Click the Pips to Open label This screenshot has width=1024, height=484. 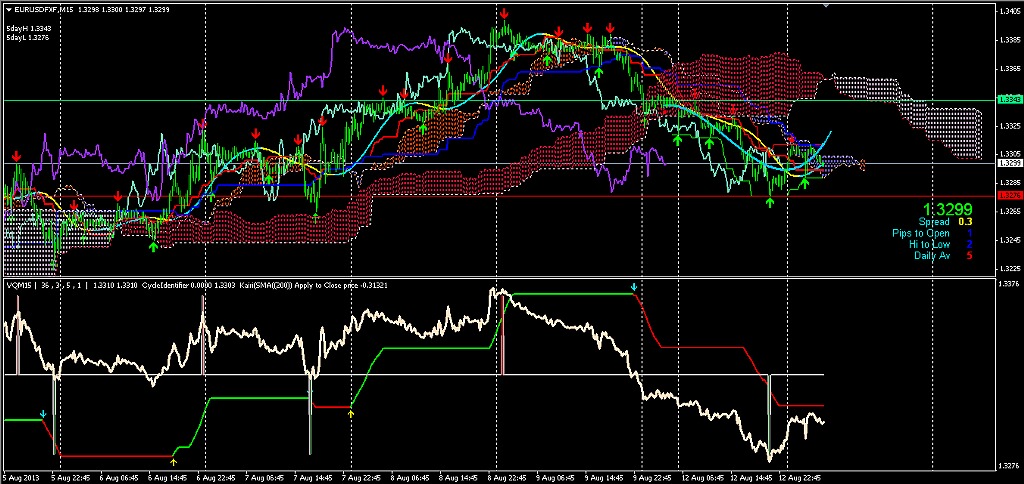(921, 233)
